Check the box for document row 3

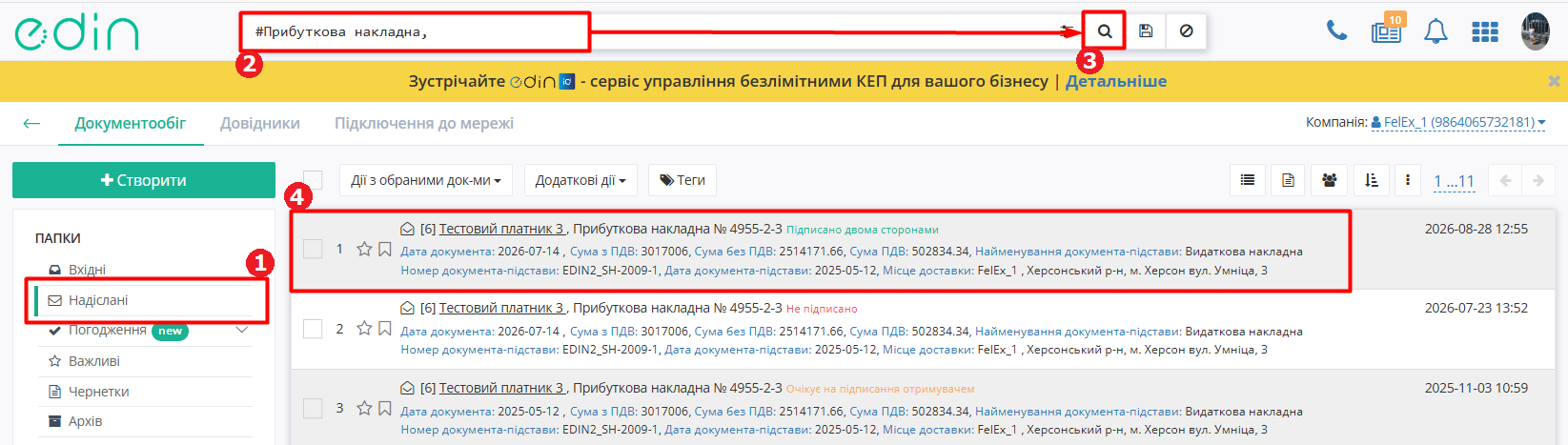313,408
